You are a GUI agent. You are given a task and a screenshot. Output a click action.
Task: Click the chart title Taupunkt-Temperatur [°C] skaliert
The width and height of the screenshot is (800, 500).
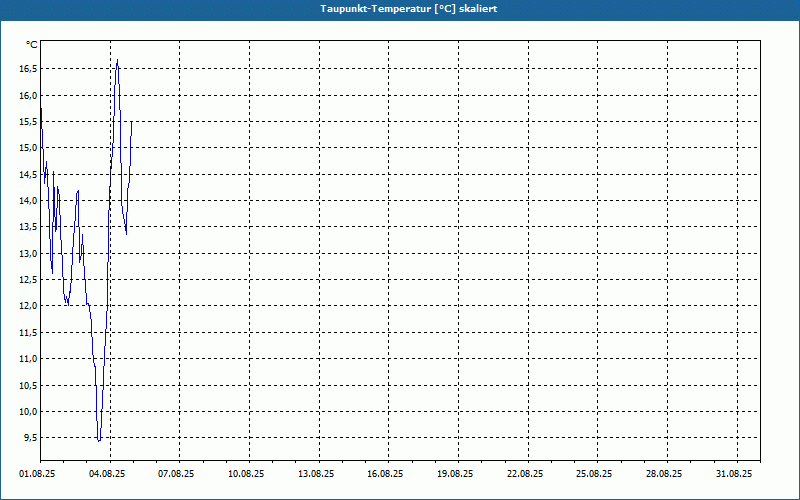(409, 9)
